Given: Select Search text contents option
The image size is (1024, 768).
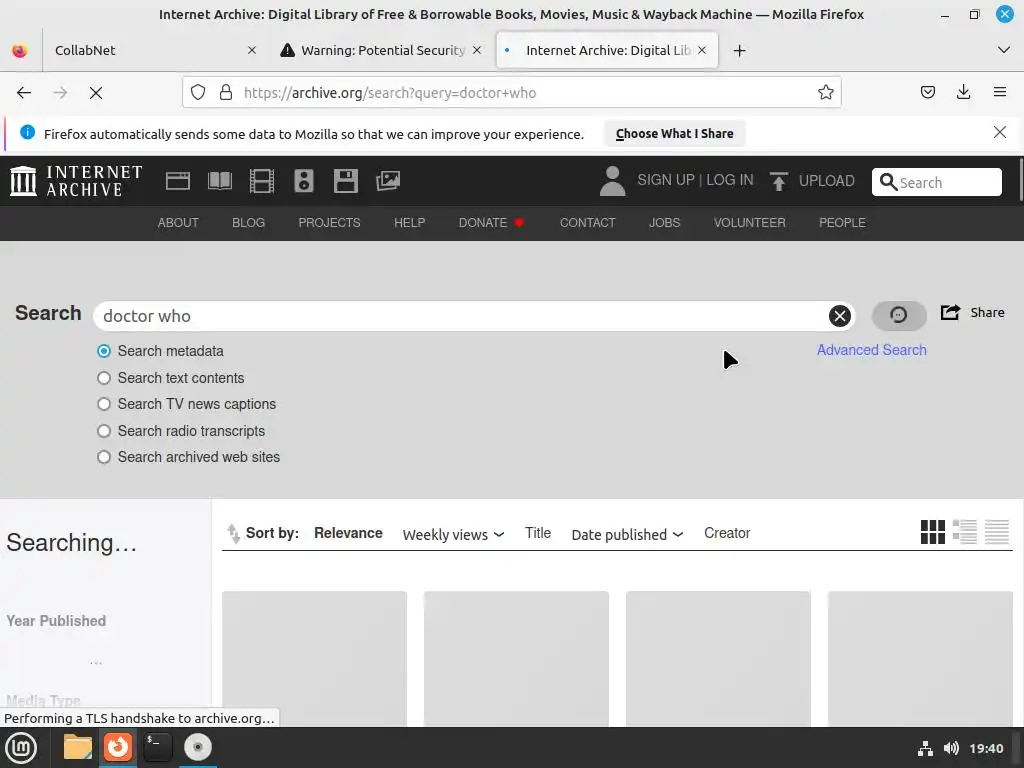Looking at the screenshot, I should [x=104, y=378].
